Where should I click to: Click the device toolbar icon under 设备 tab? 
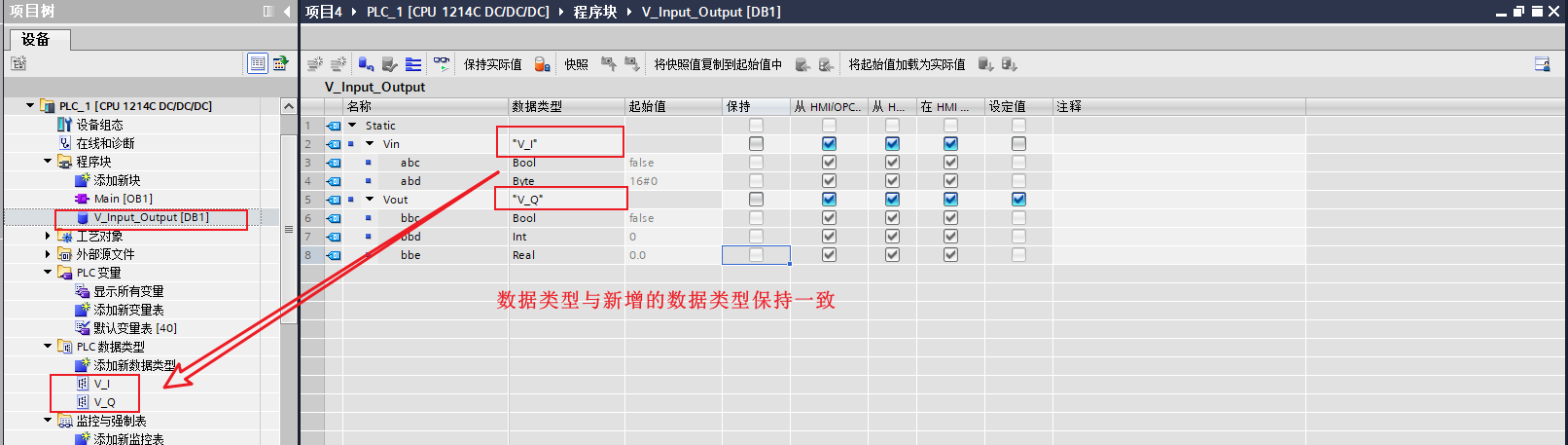coord(18,63)
